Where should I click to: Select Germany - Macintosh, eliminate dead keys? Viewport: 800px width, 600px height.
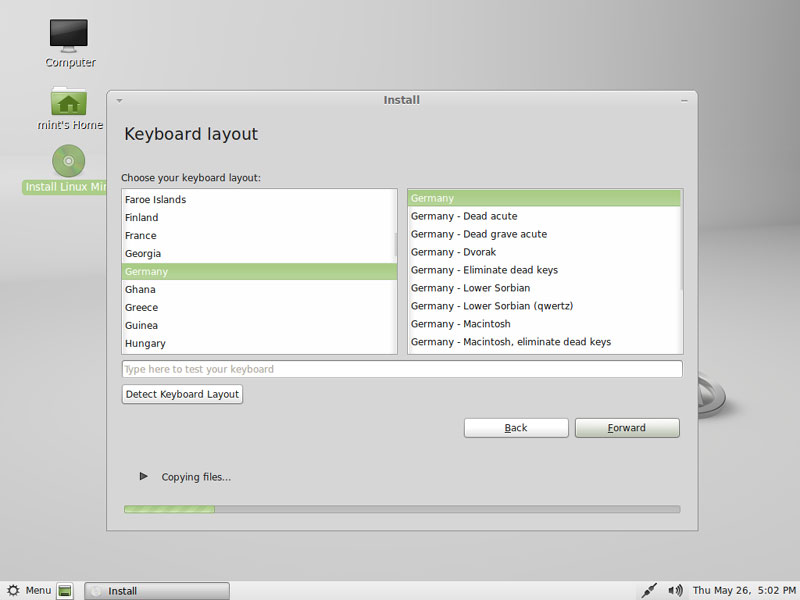pyautogui.click(x=544, y=341)
